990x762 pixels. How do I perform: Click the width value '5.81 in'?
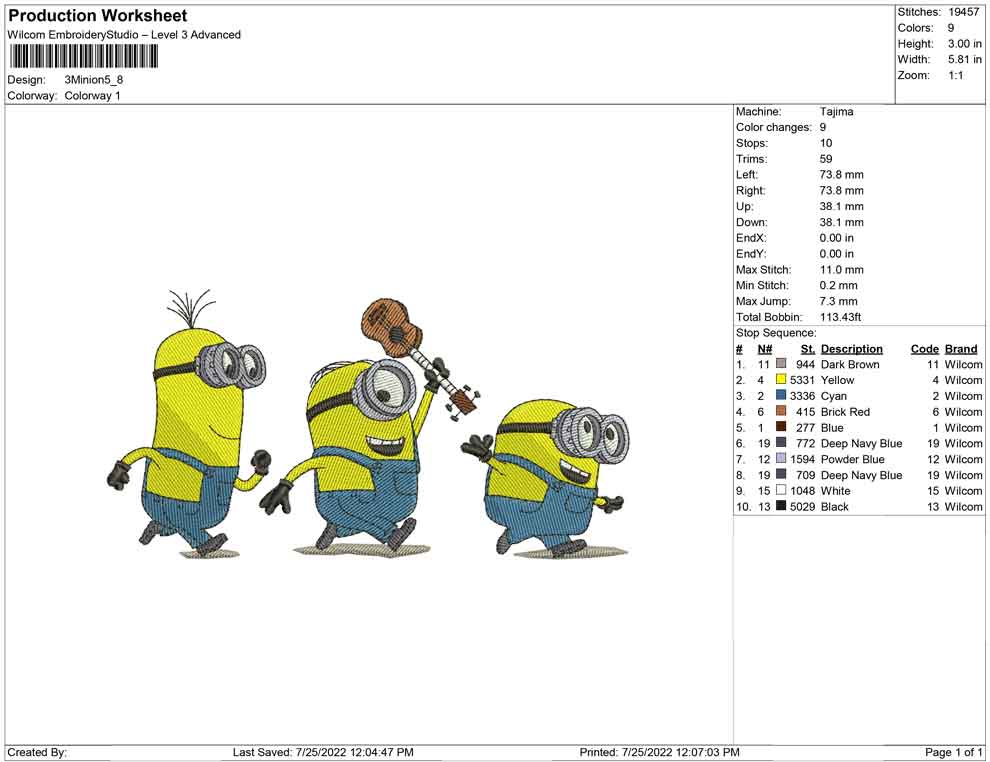click(965, 59)
